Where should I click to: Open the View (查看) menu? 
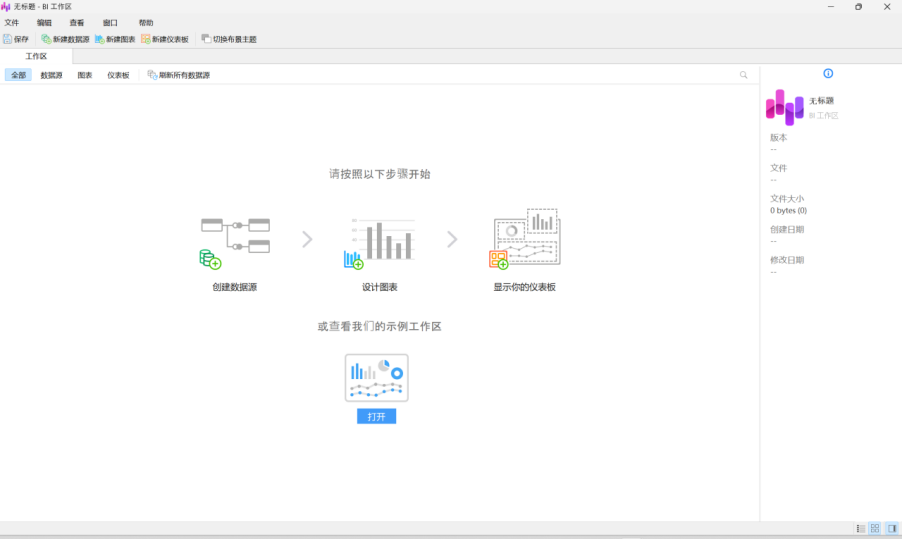pos(77,22)
